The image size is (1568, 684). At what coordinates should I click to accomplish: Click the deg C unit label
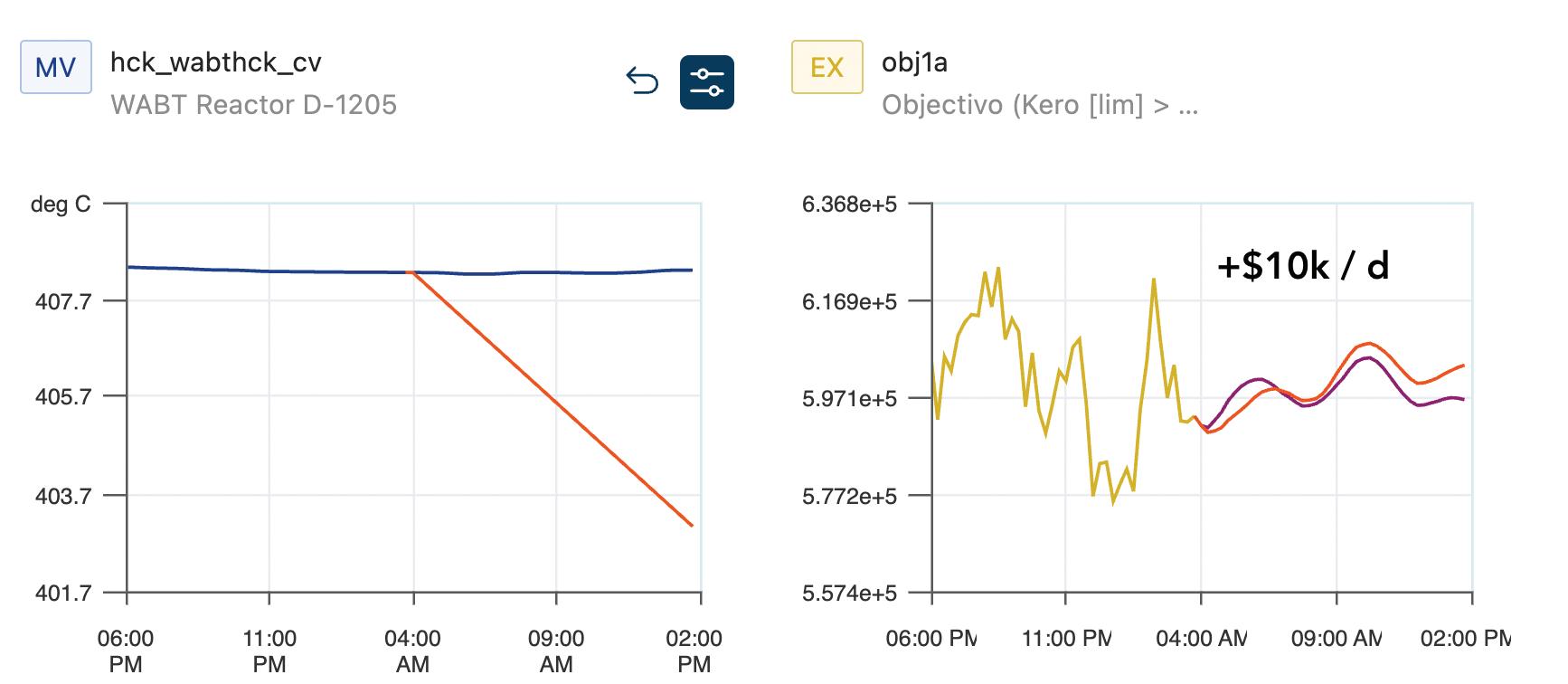(x=61, y=204)
